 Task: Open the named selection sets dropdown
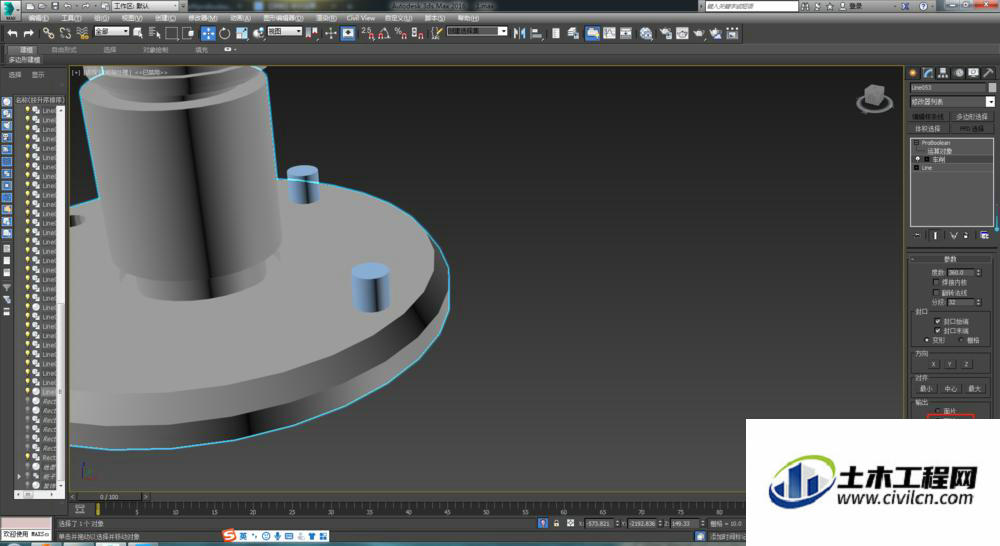(x=477, y=31)
